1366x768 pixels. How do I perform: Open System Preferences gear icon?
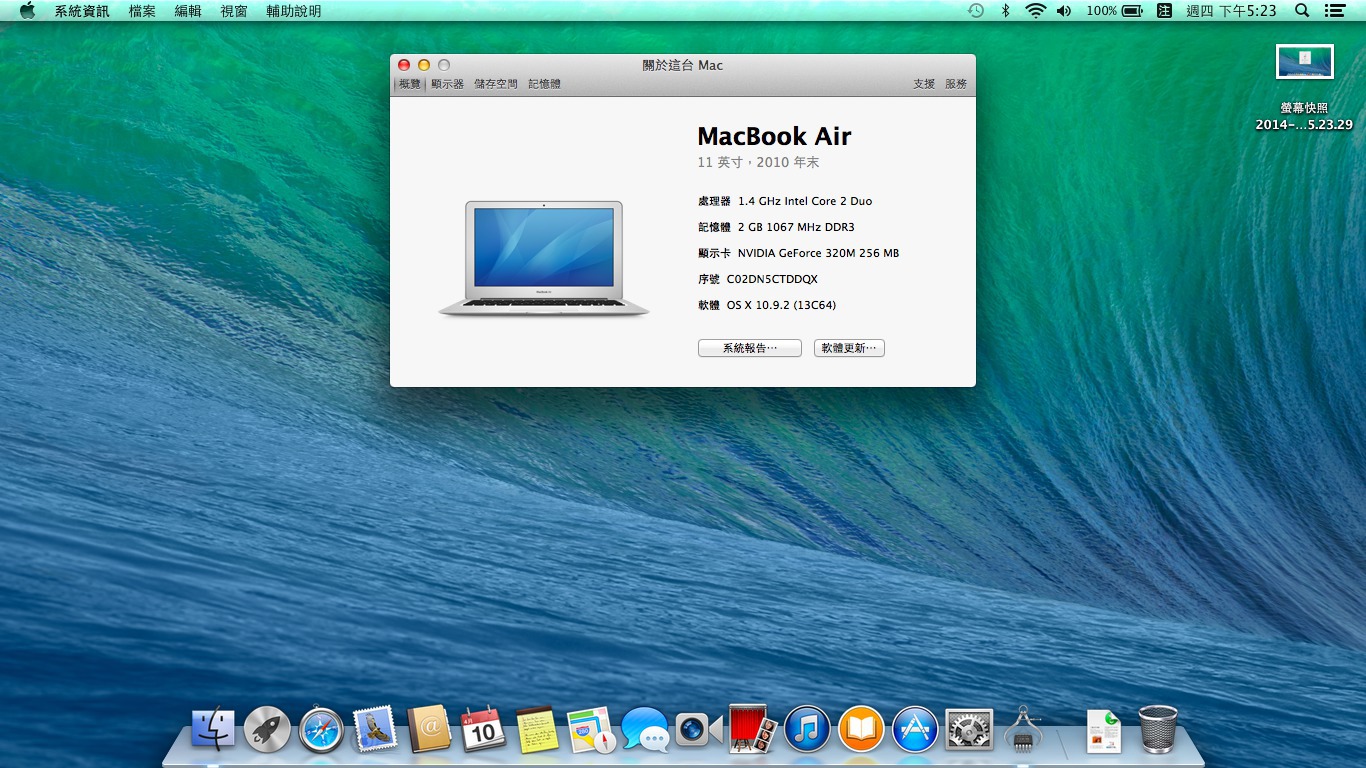tap(969, 730)
